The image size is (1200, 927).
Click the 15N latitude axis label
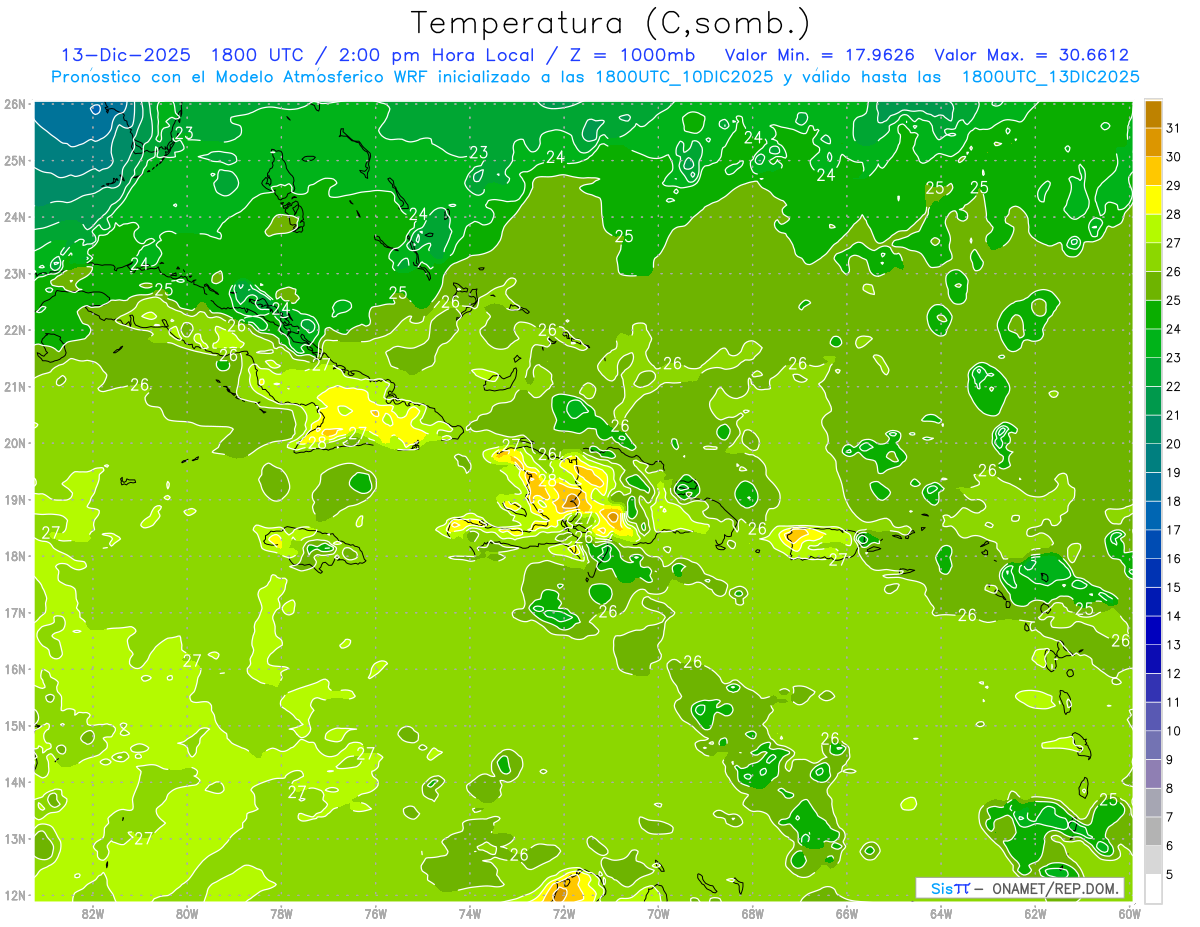point(15,725)
